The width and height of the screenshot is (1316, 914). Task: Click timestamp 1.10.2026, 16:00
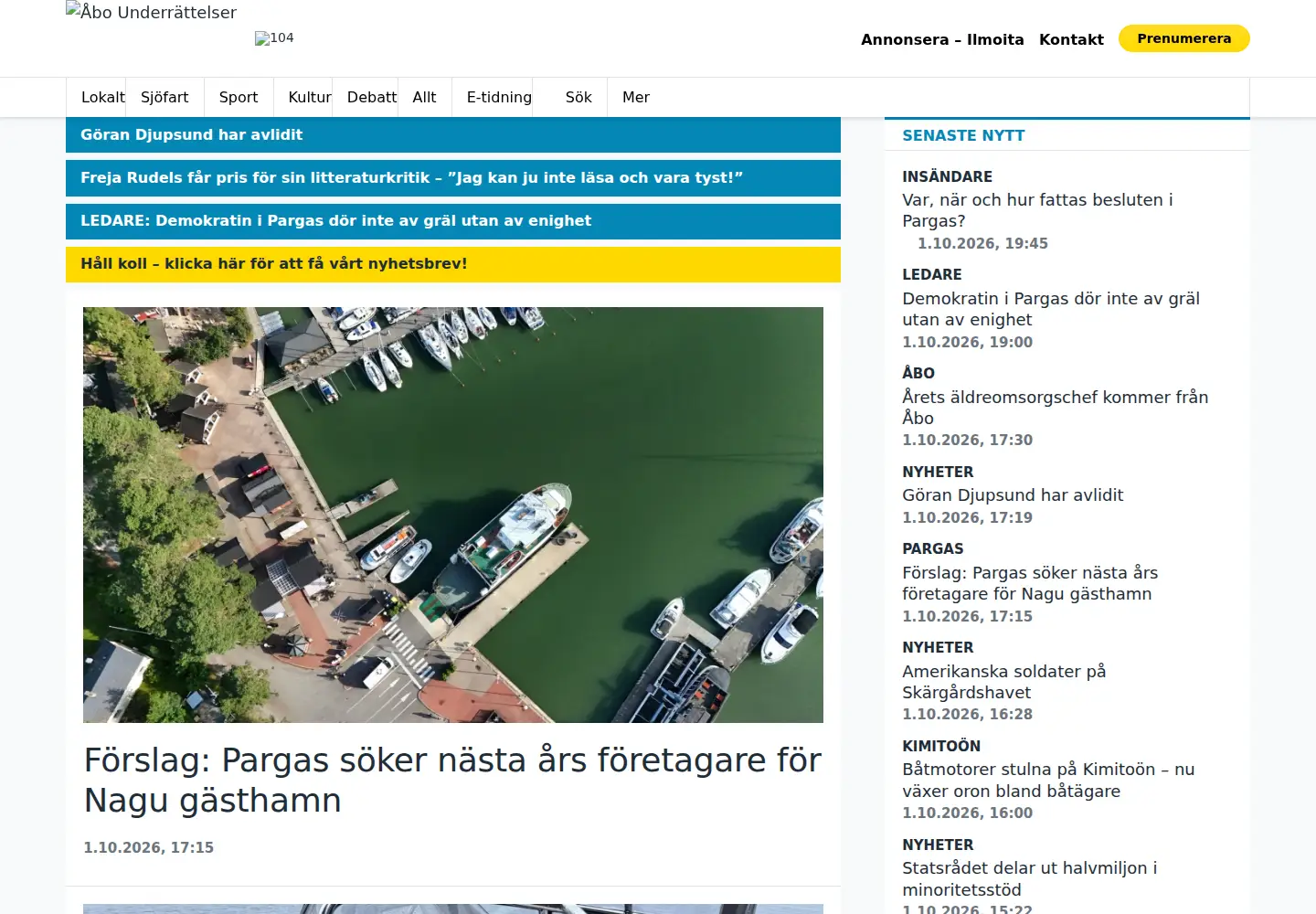tap(967, 813)
